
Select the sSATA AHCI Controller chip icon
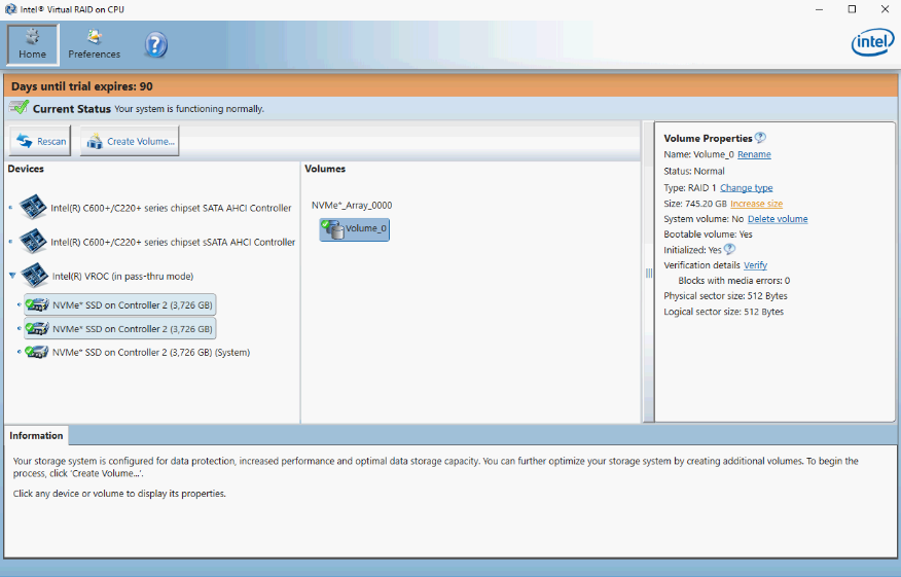(33, 241)
